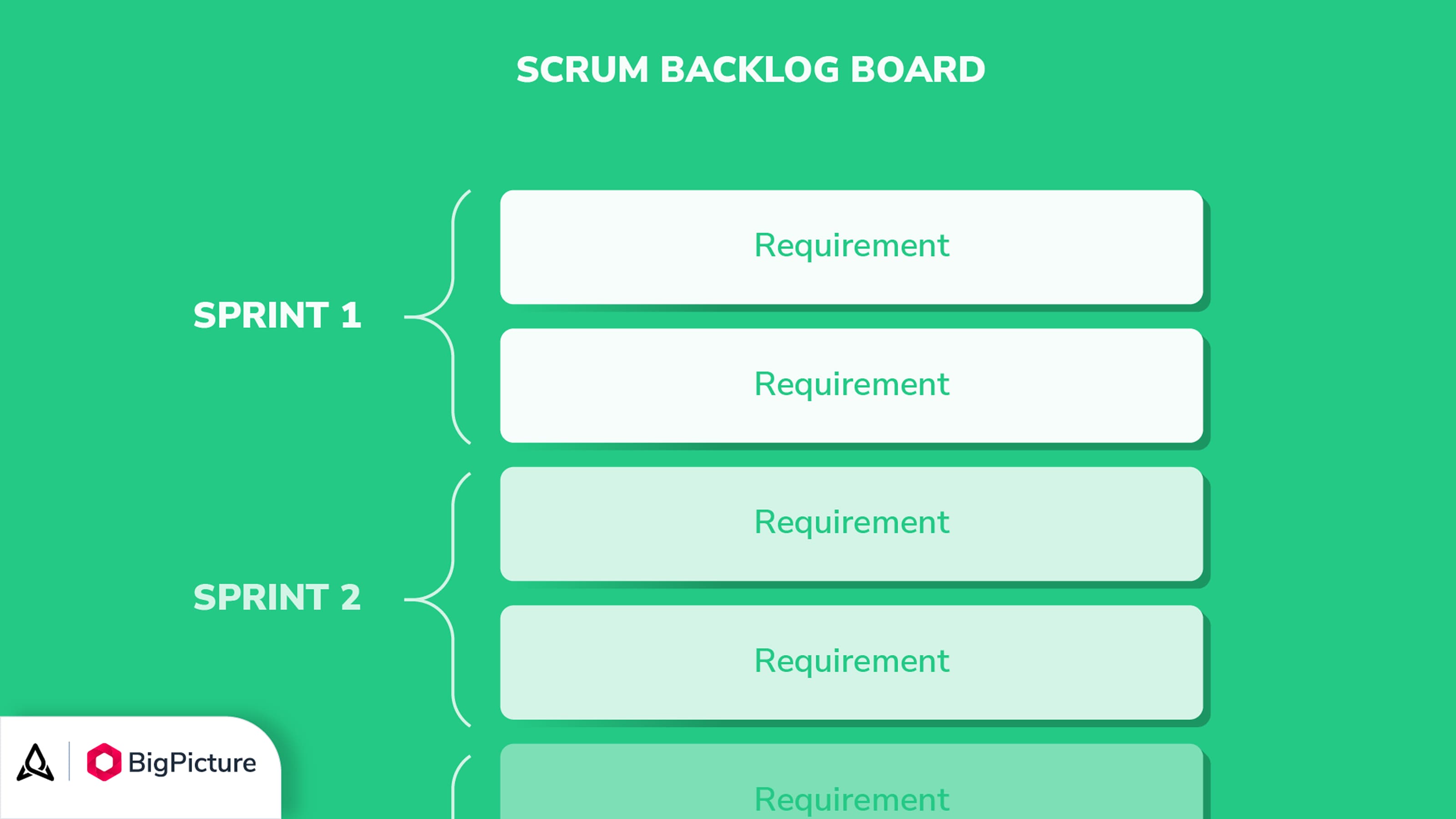The height and width of the screenshot is (819, 1456).
Task: Open the BigPicture wordmark text link
Action: coord(192,763)
